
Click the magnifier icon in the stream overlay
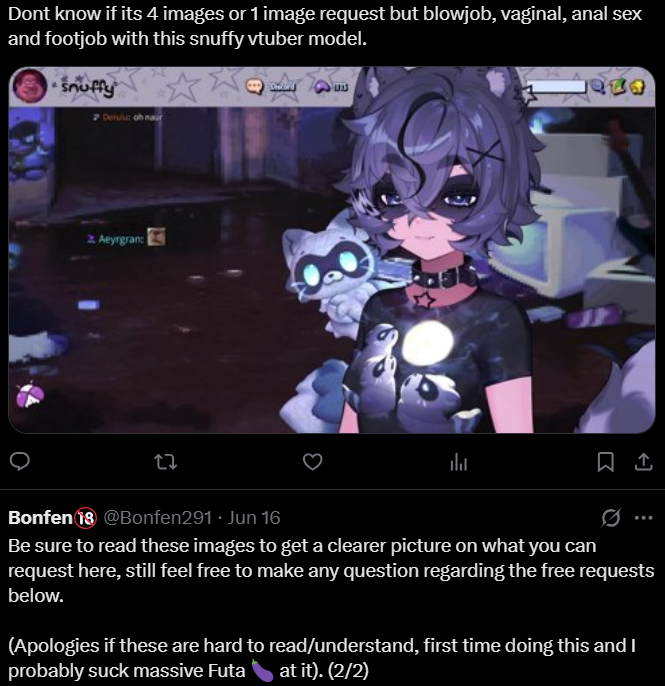pyautogui.click(x=596, y=87)
